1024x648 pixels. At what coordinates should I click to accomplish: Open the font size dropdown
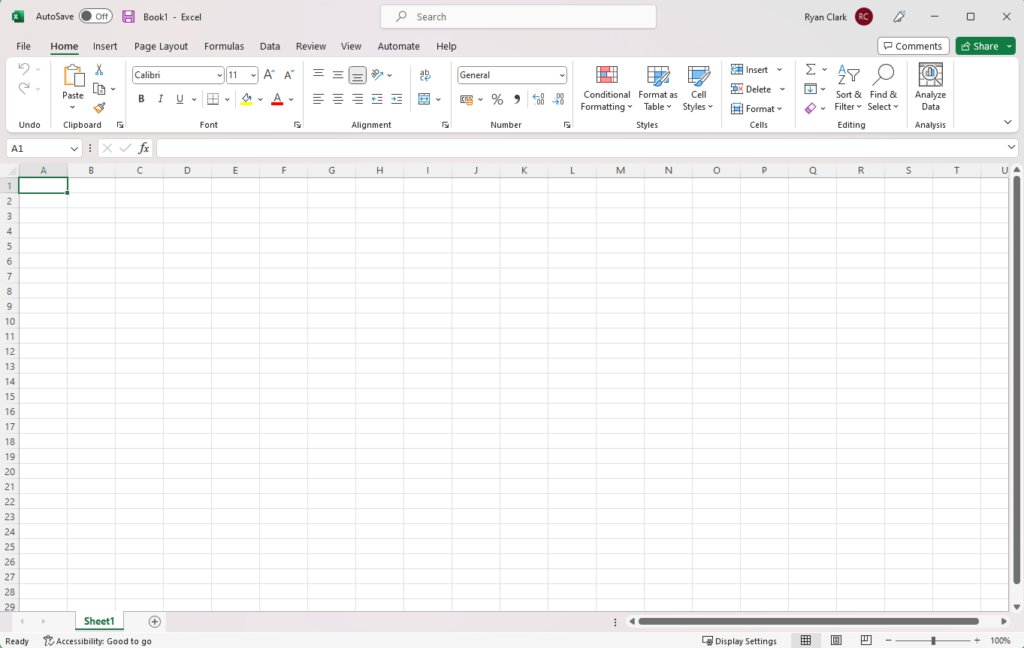tap(253, 76)
